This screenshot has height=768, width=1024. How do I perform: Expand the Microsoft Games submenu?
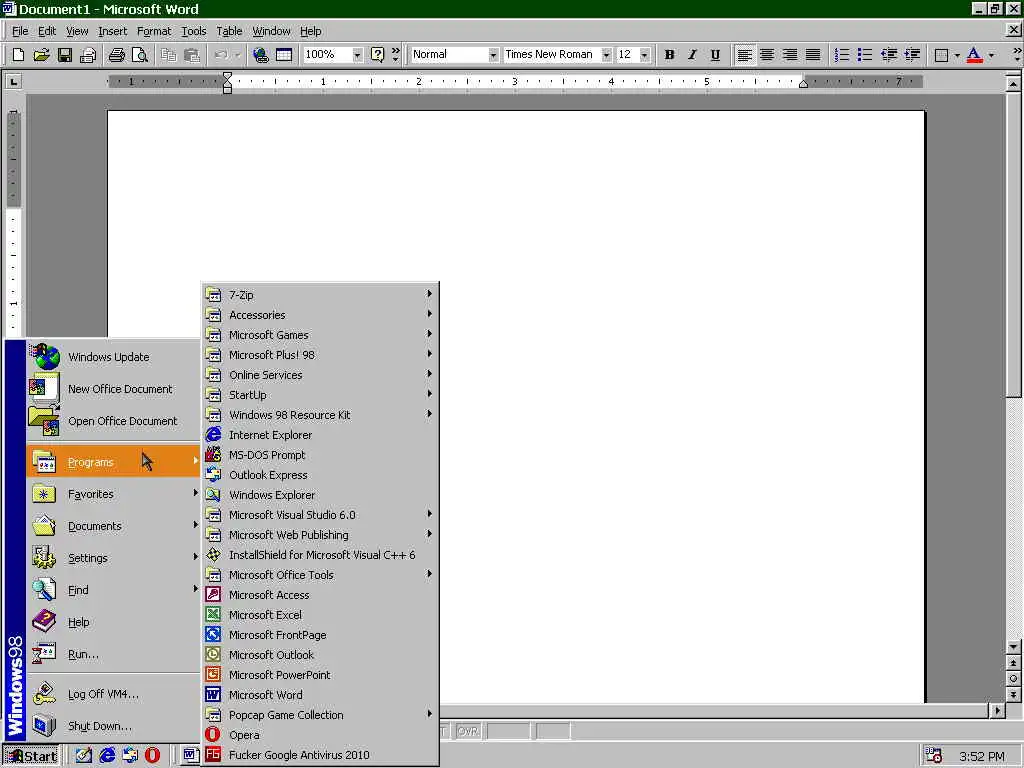click(320, 335)
